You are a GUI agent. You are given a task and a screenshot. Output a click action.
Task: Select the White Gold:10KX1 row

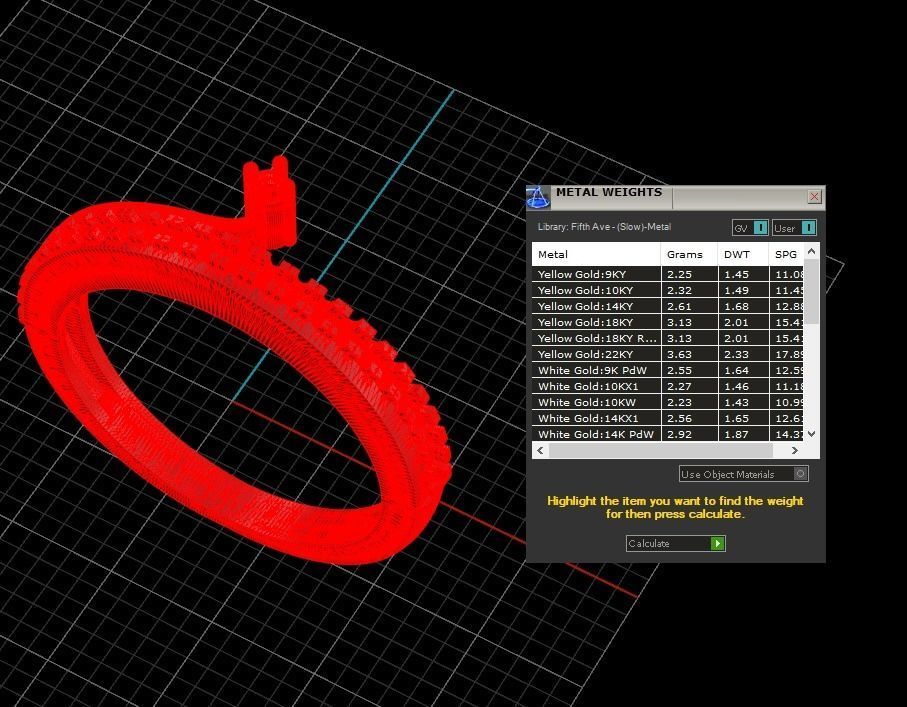tap(668, 386)
